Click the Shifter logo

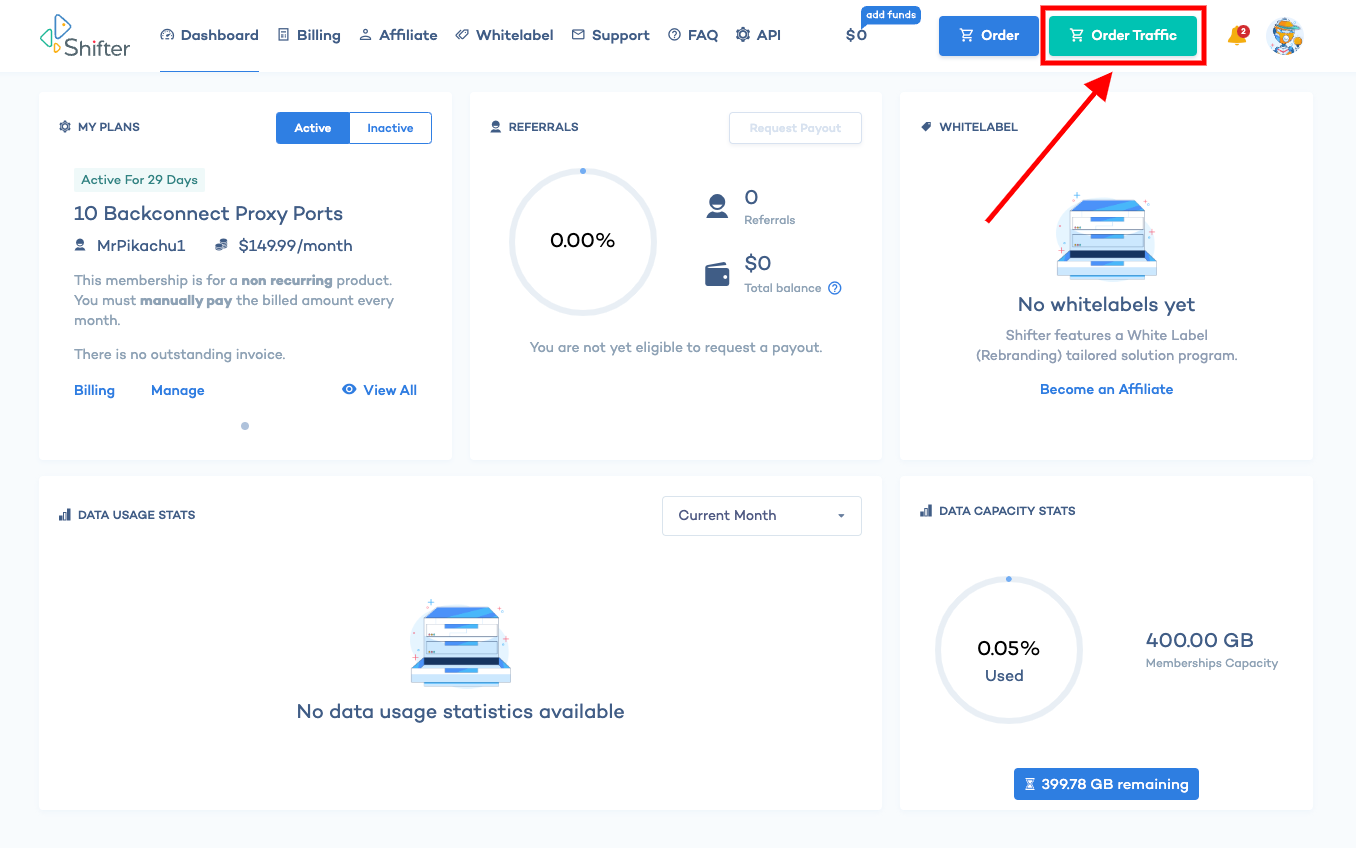(85, 35)
